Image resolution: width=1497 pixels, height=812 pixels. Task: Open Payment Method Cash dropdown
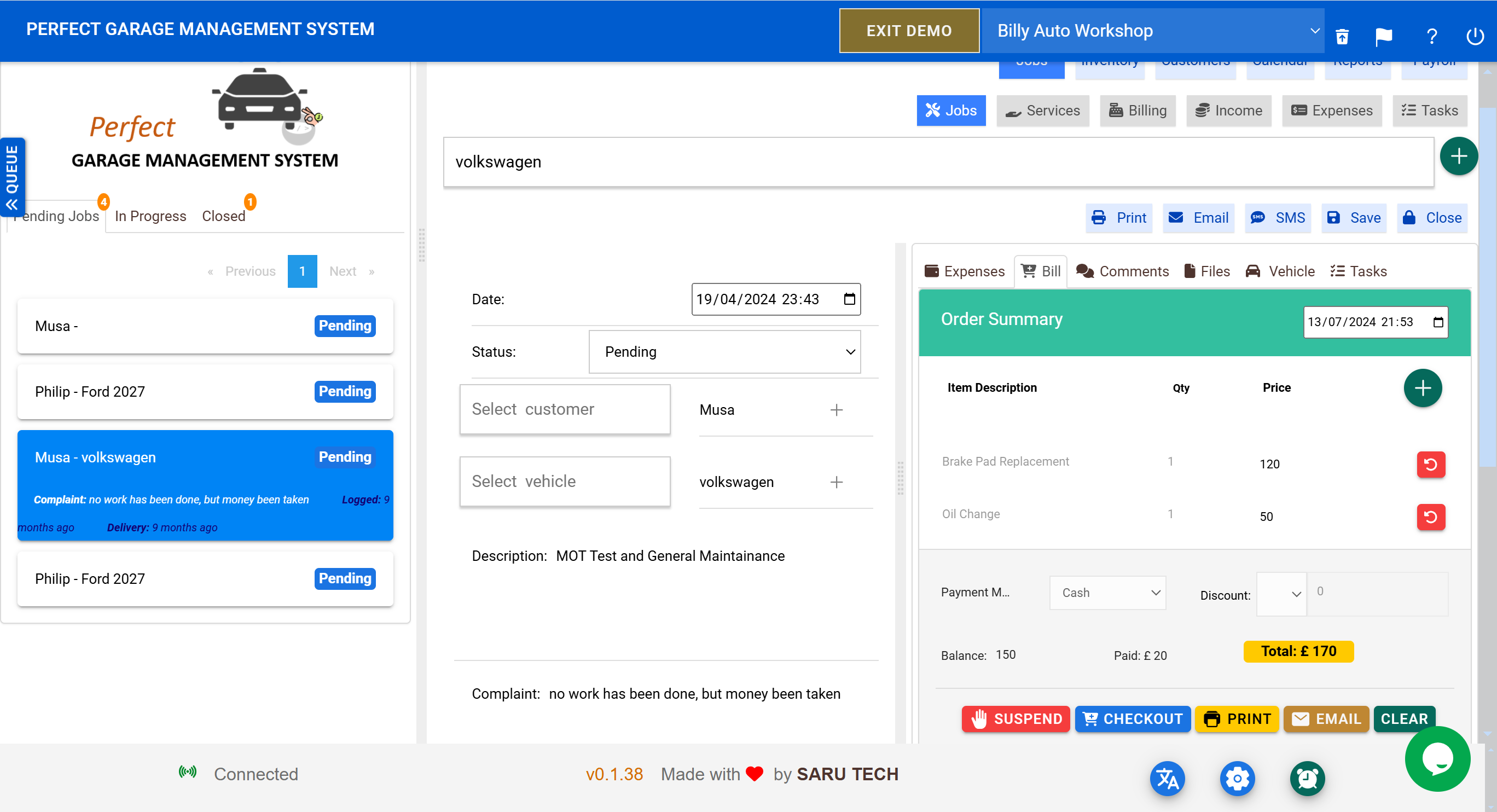[1107, 593]
